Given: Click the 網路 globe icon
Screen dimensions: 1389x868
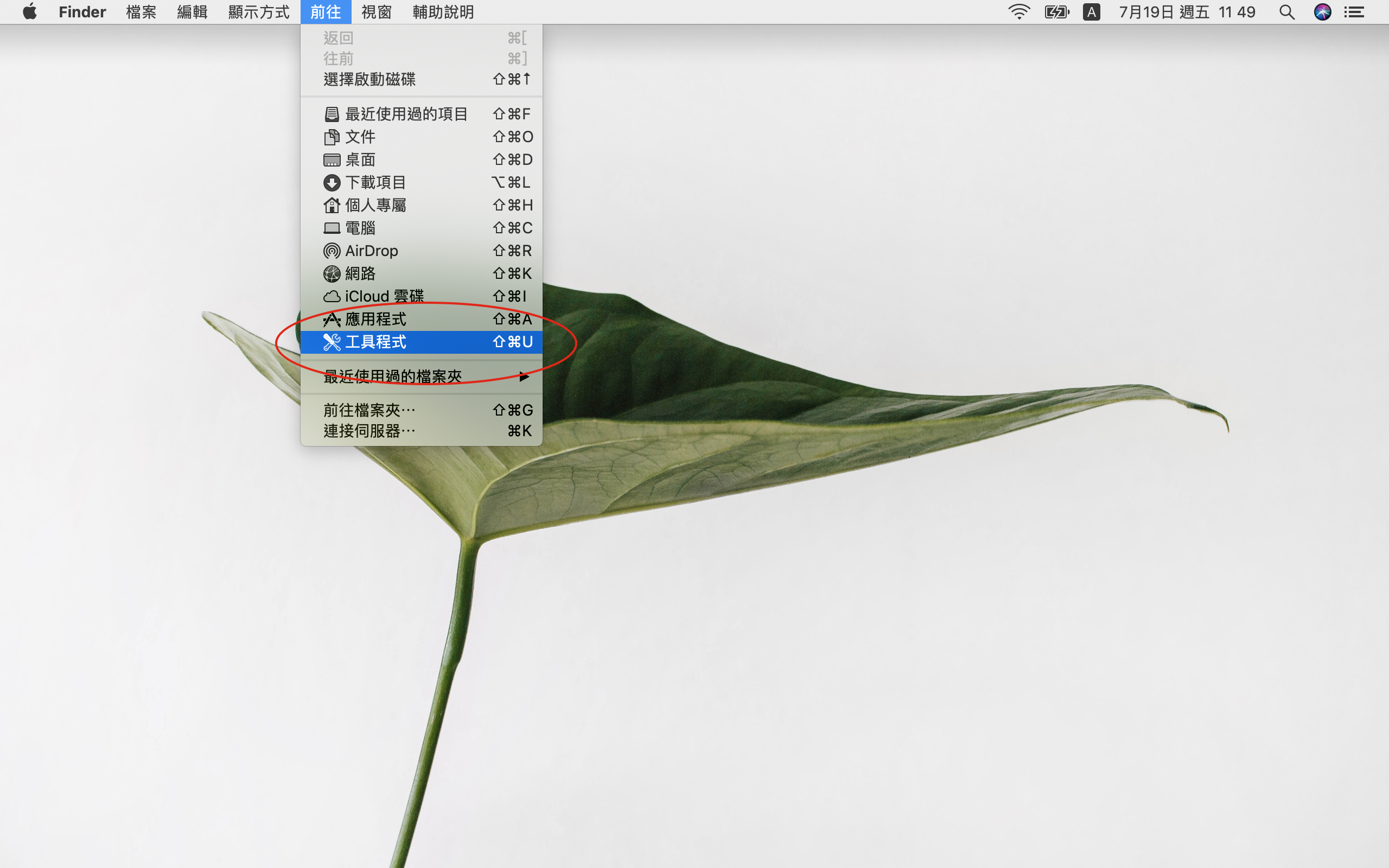Looking at the screenshot, I should coord(332,274).
